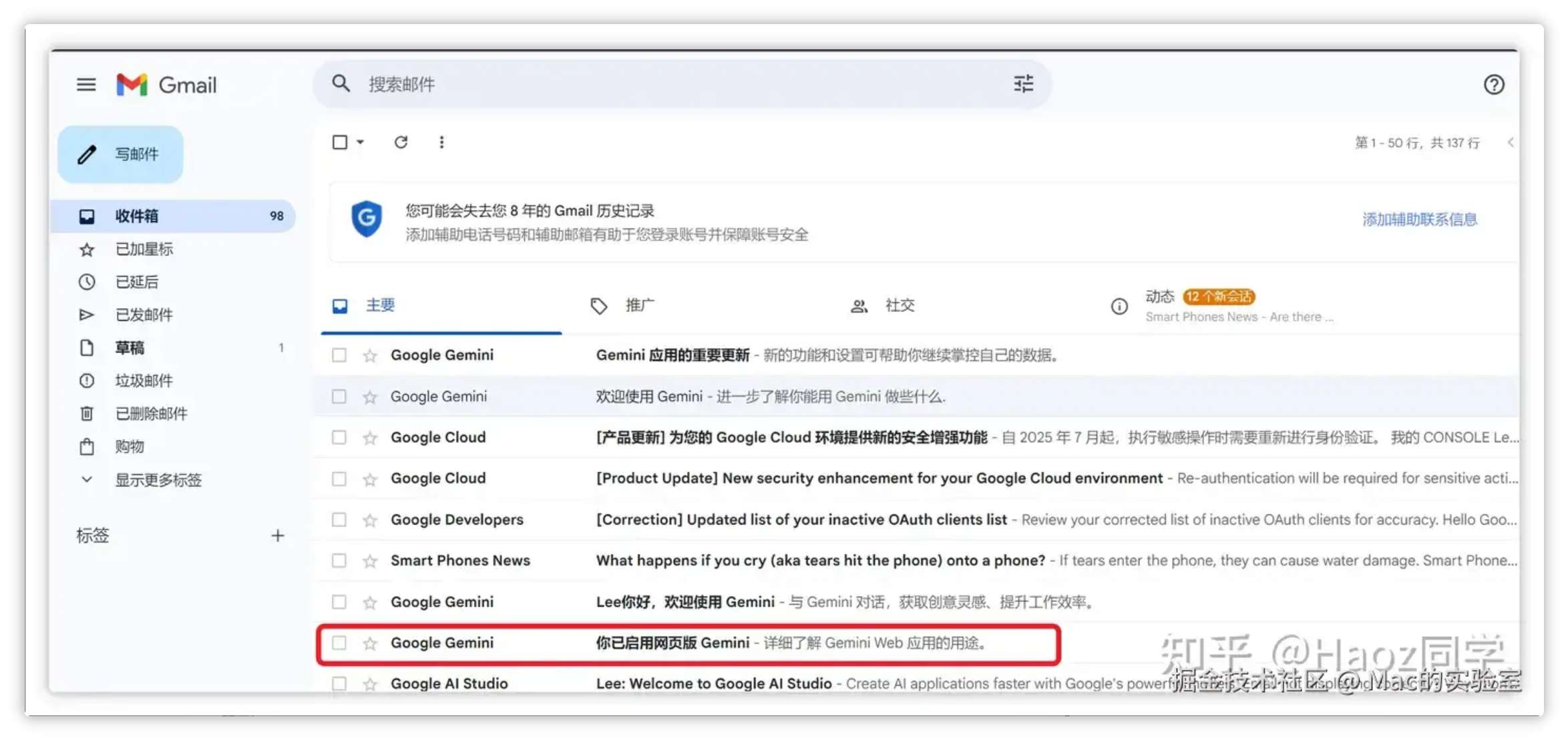
Task: Open the three-dot more options menu
Action: click(x=441, y=142)
